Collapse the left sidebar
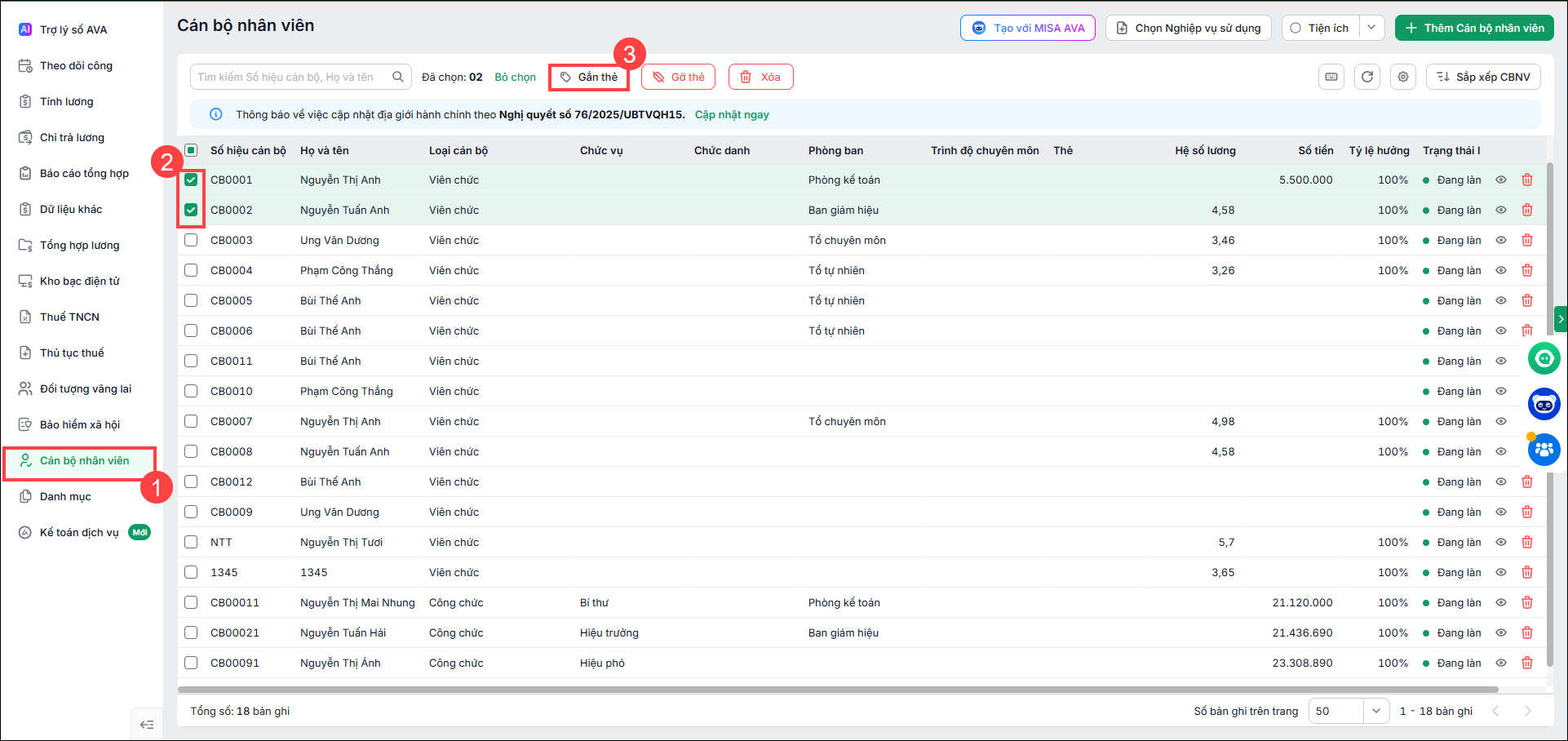This screenshot has height=741, width=1568. click(147, 725)
